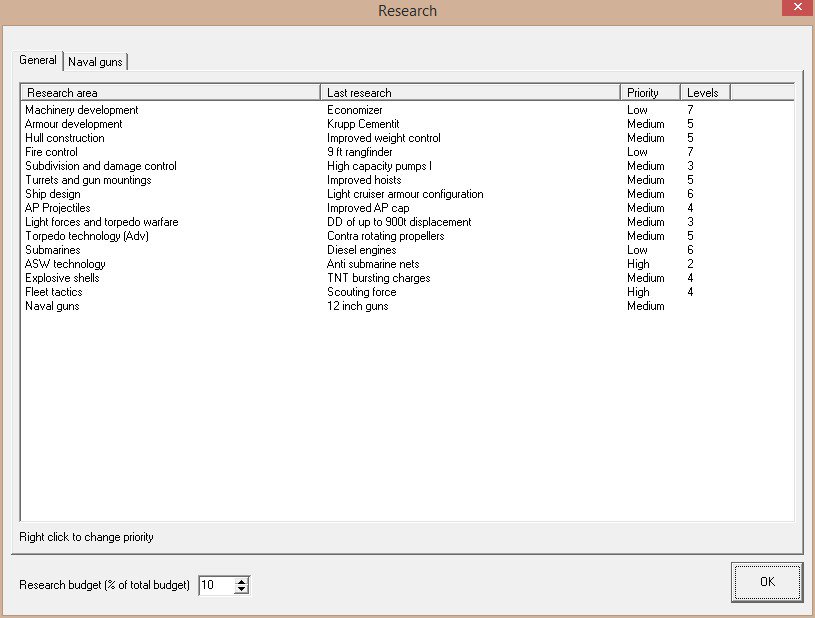Switch to the Naval guns tab
Viewport: 815px width, 618px height.
96,62
